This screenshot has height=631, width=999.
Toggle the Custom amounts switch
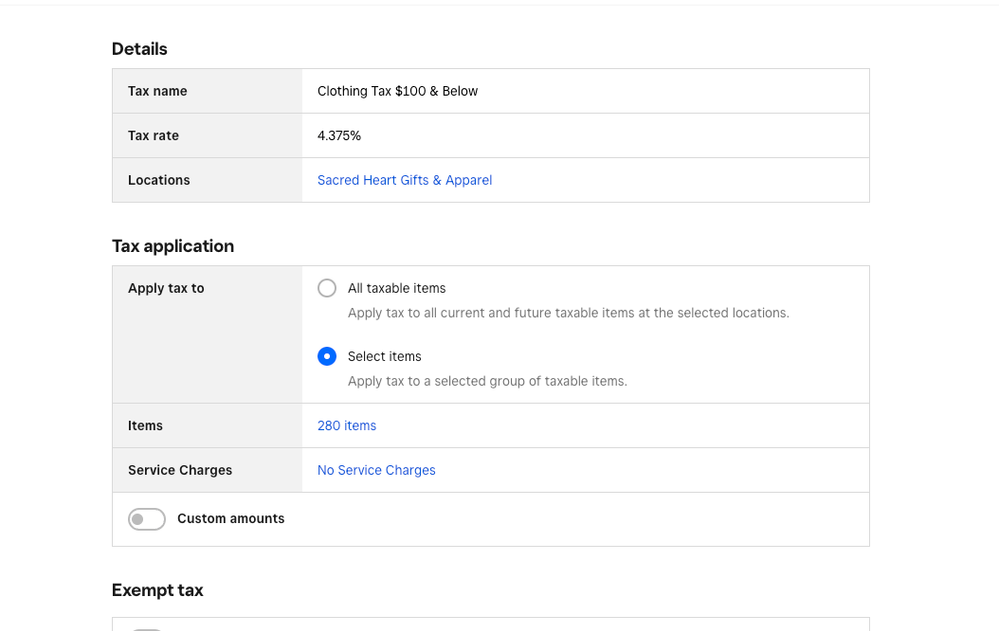pyautogui.click(x=147, y=519)
